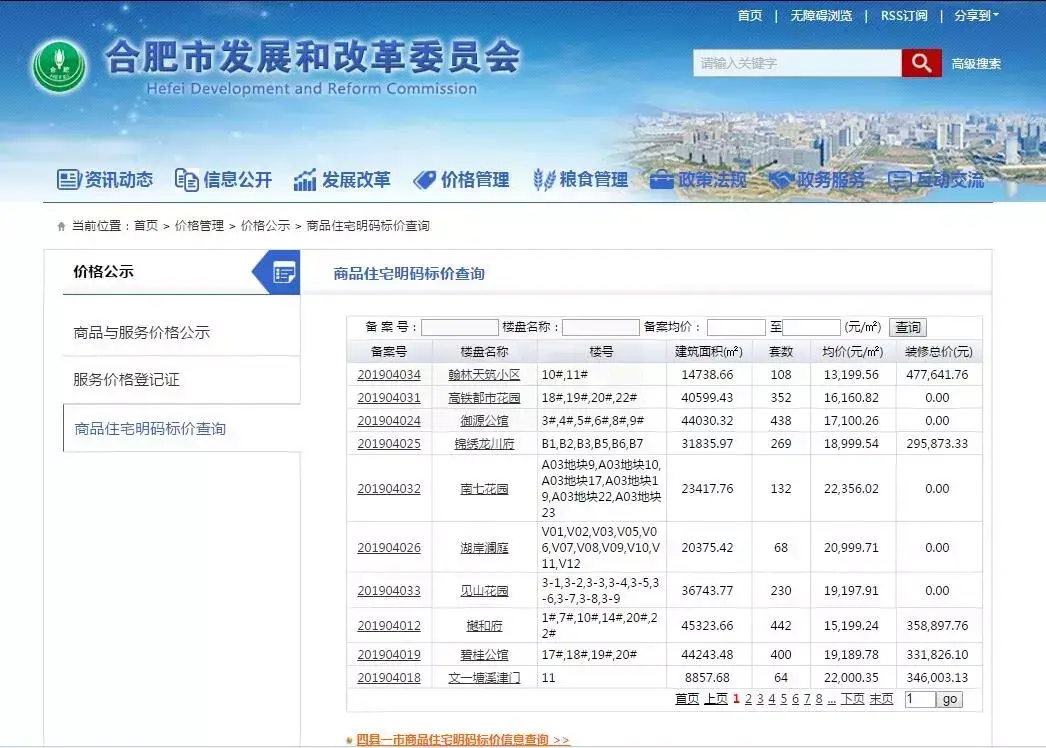Viewport: 1046px width, 748px height.
Task: Open 粮食管理 wheat icon in navigation
Action: point(544,180)
